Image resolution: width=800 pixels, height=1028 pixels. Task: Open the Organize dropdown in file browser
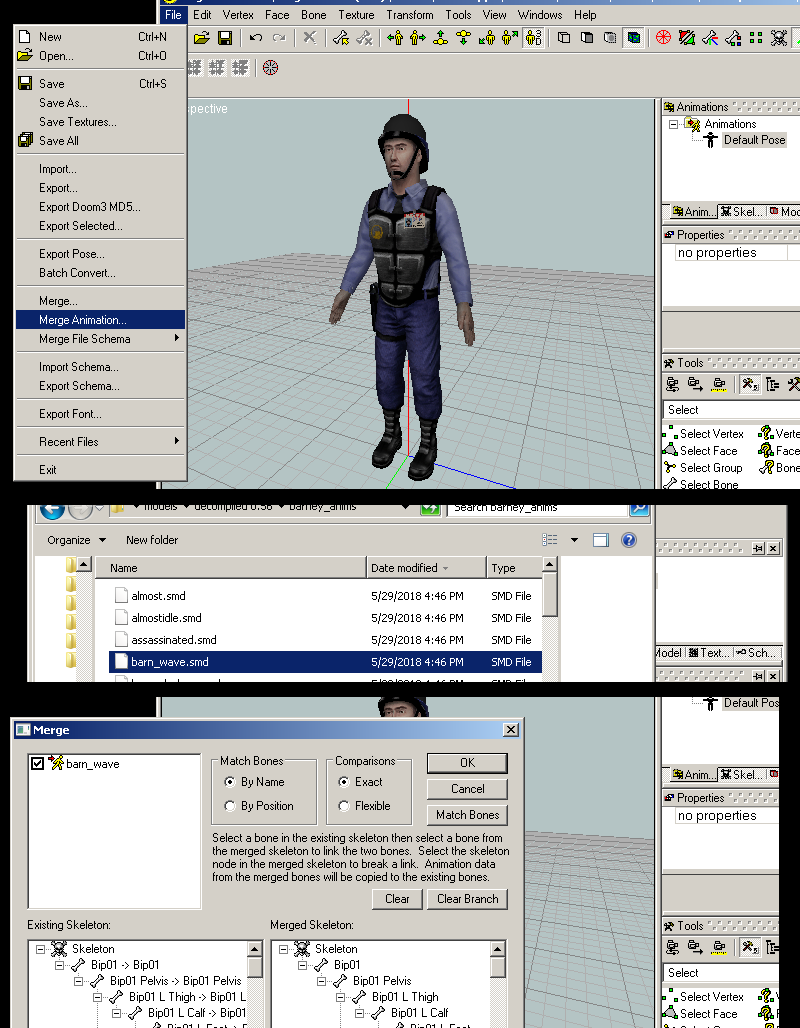coord(76,540)
